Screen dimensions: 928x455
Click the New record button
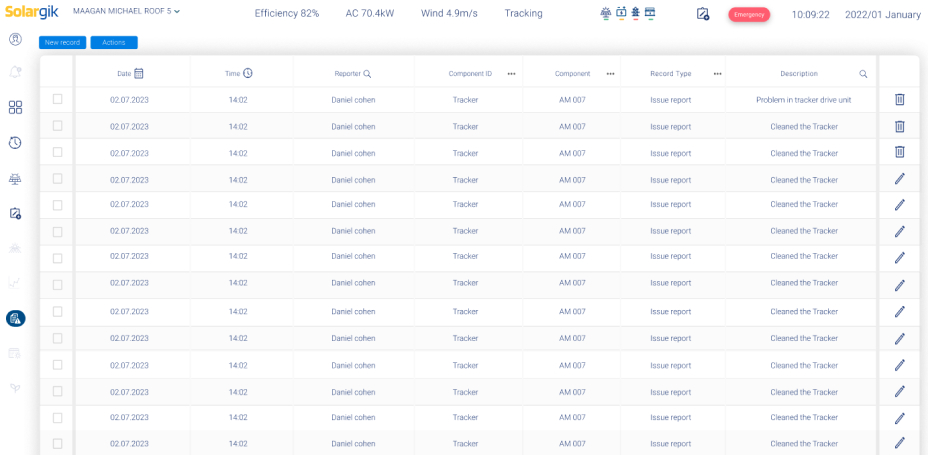coord(63,43)
